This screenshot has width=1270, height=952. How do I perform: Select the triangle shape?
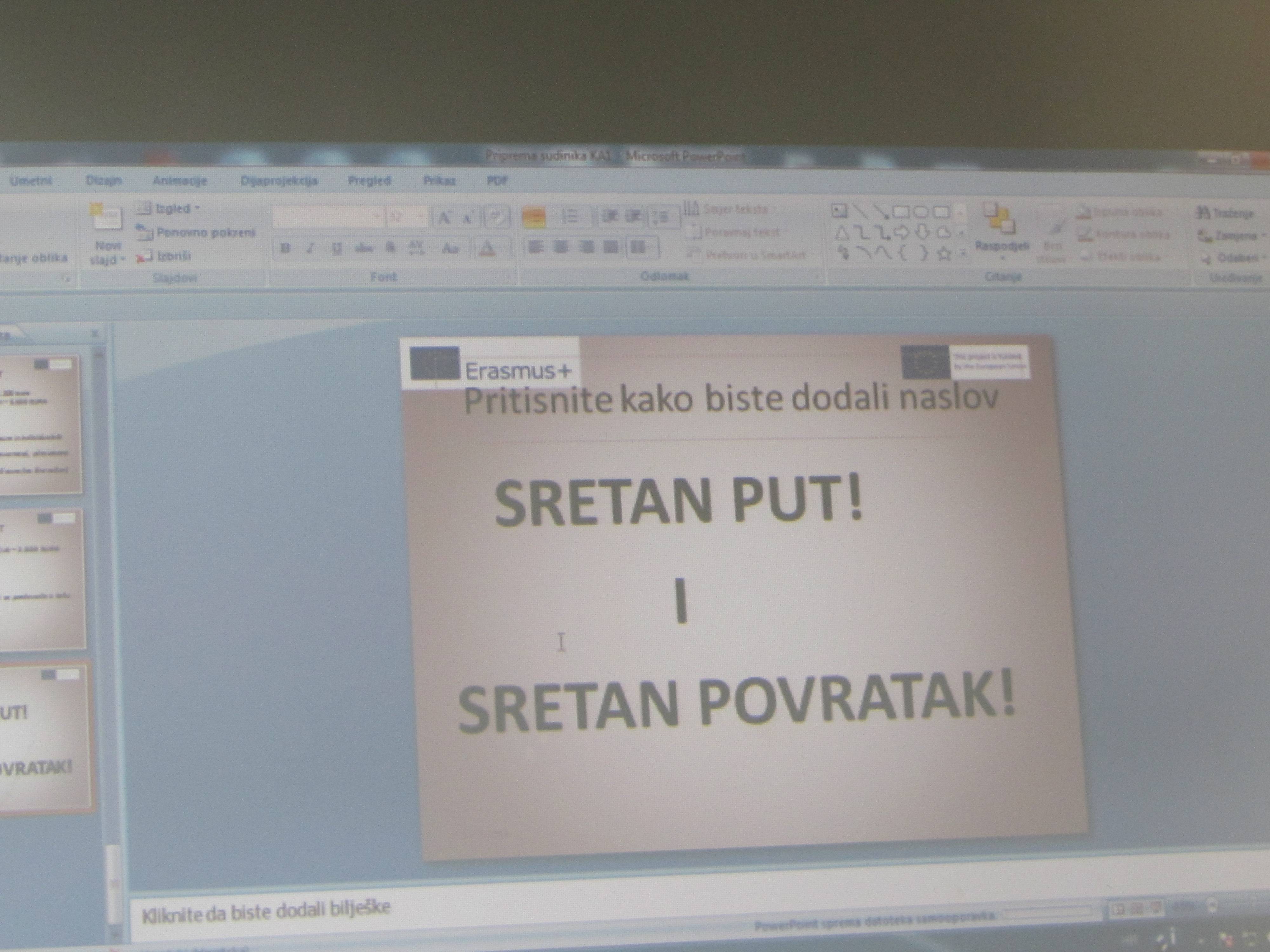(841, 233)
